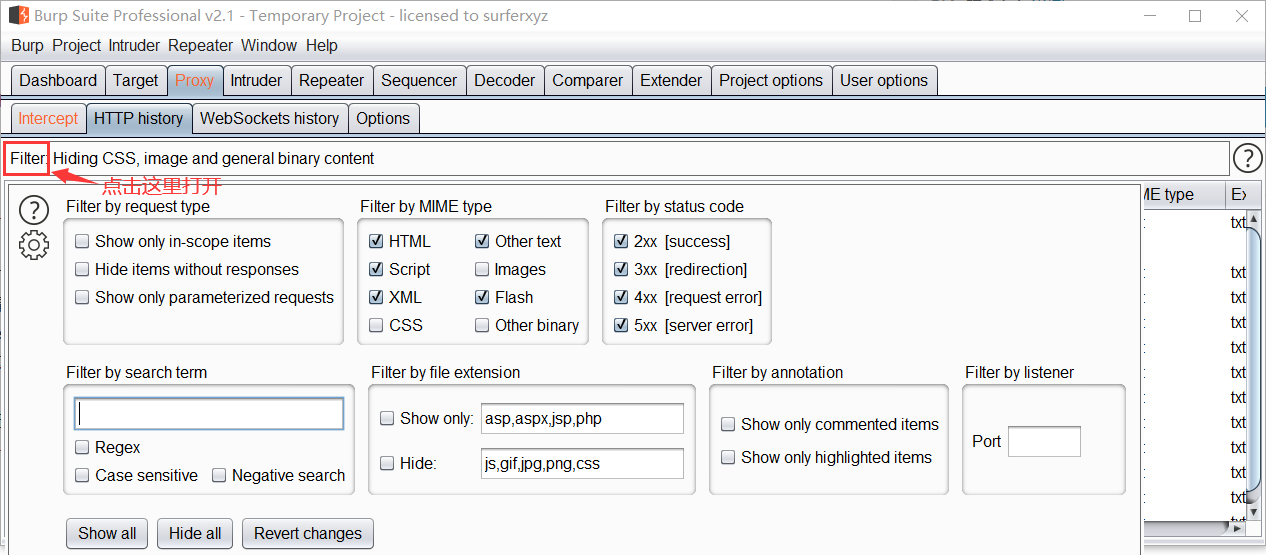Click help icon beside filter bar
This screenshot has width=1266, height=555.
click(1248, 158)
